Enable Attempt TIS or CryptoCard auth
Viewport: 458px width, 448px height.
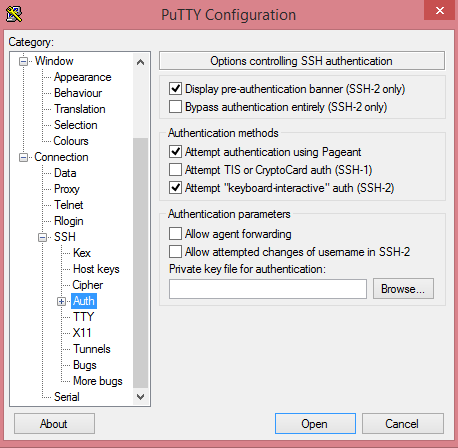[175, 170]
